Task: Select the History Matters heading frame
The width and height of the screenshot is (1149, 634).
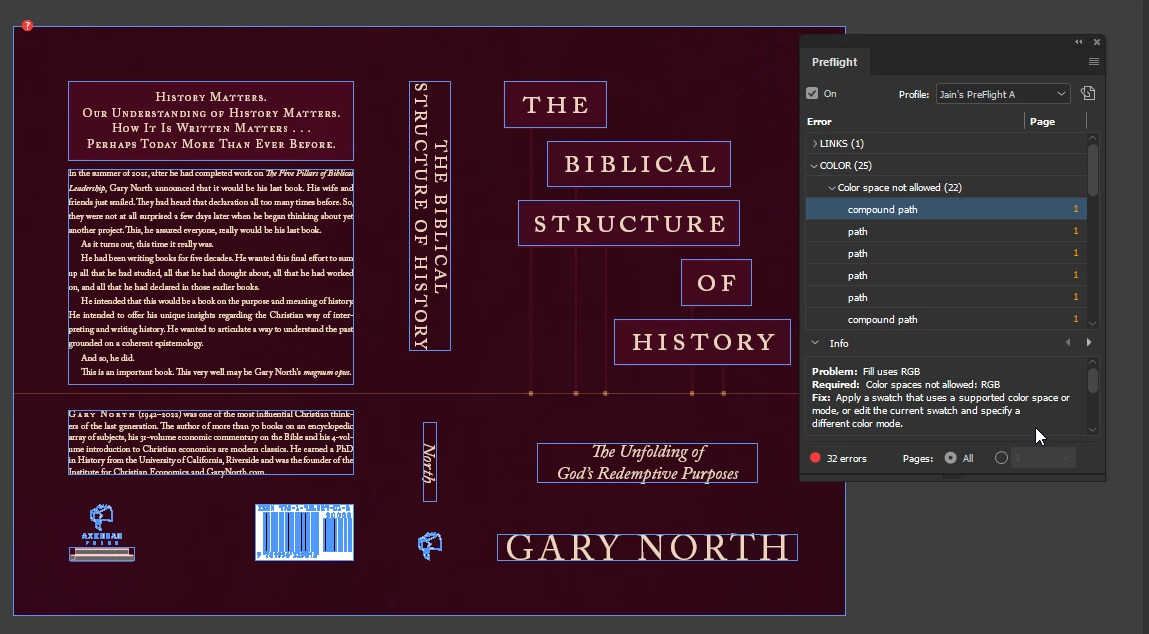Action: pyautogui.click(x=211, y=121)
